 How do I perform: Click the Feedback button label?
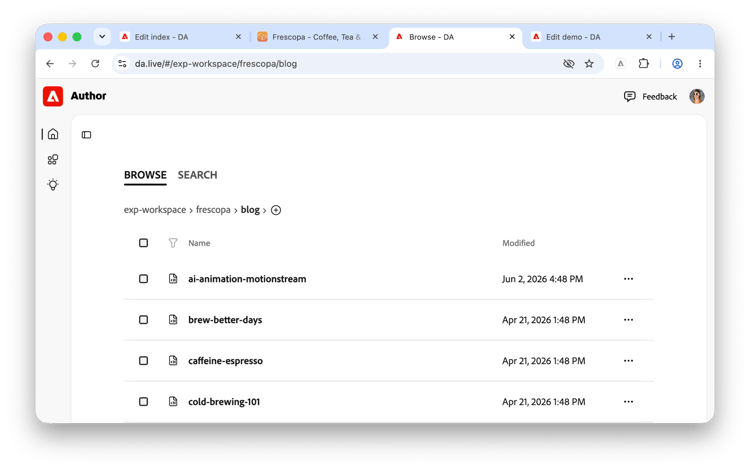[x=659, y=97]
